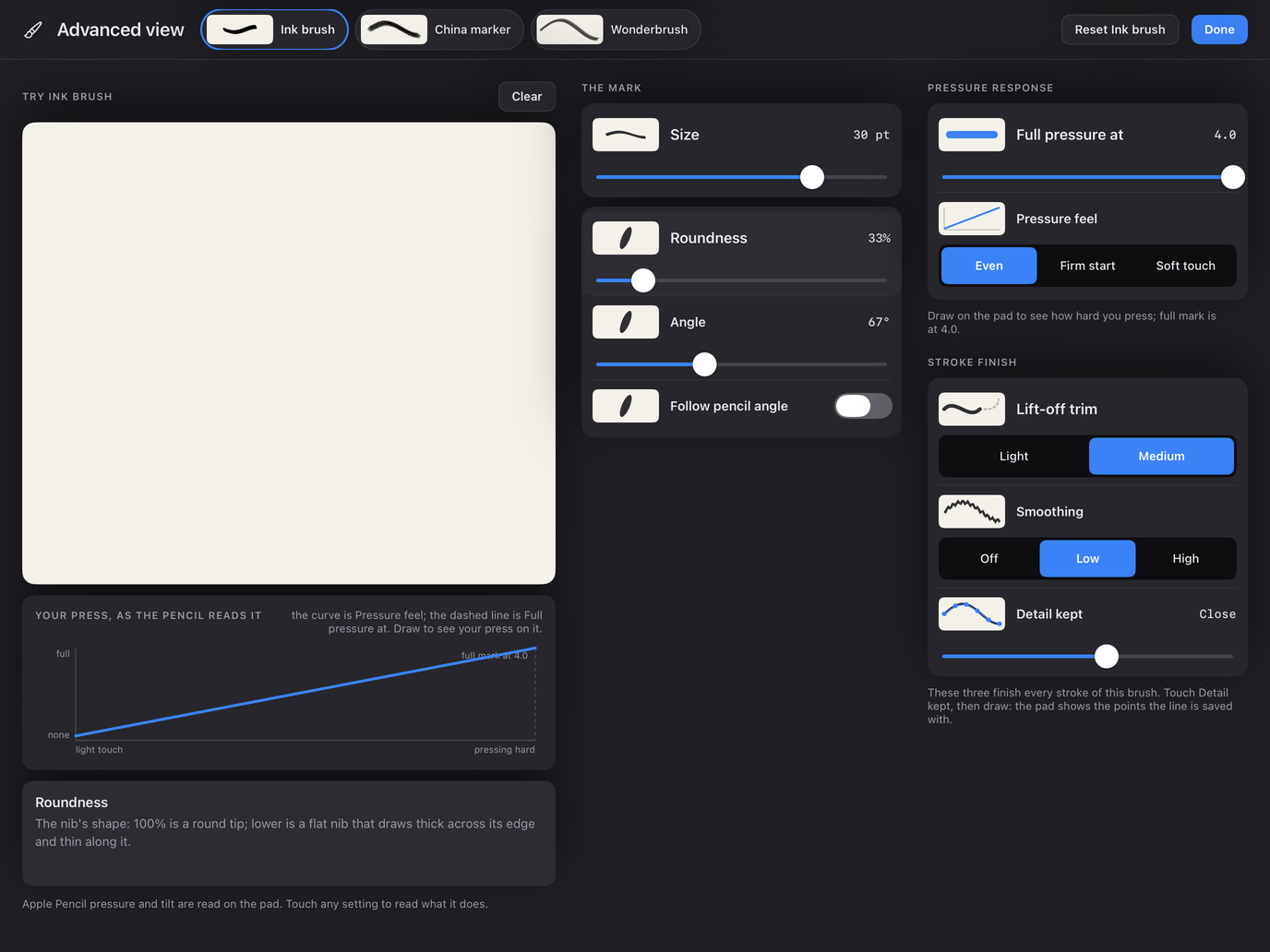Click the Follow pencil angle preview icon
The height and width of the screenshot is (952, 1270).
pyautogui.click(x=626, y=406)
